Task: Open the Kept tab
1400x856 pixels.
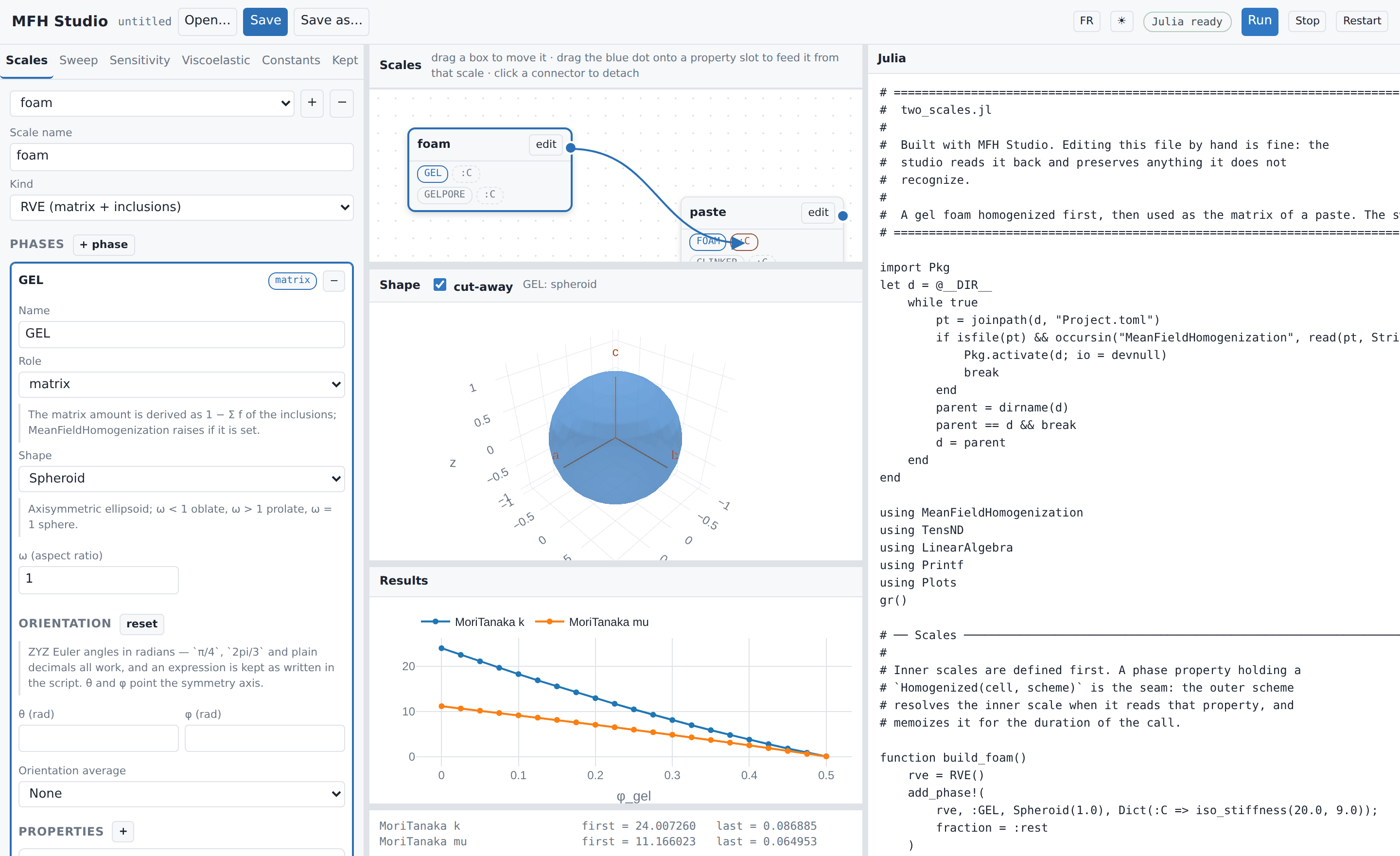Action: 345,60
